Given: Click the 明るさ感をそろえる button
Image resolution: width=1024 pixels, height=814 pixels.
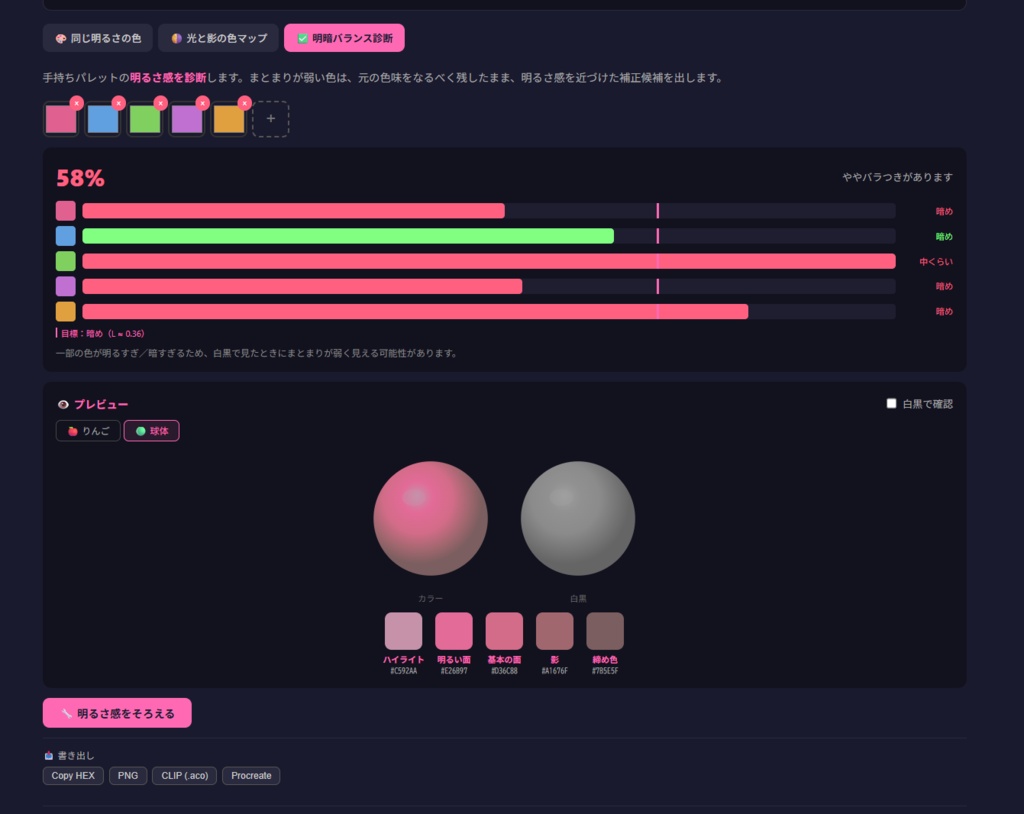Looking at the screenshot, I should coord(118,713).
